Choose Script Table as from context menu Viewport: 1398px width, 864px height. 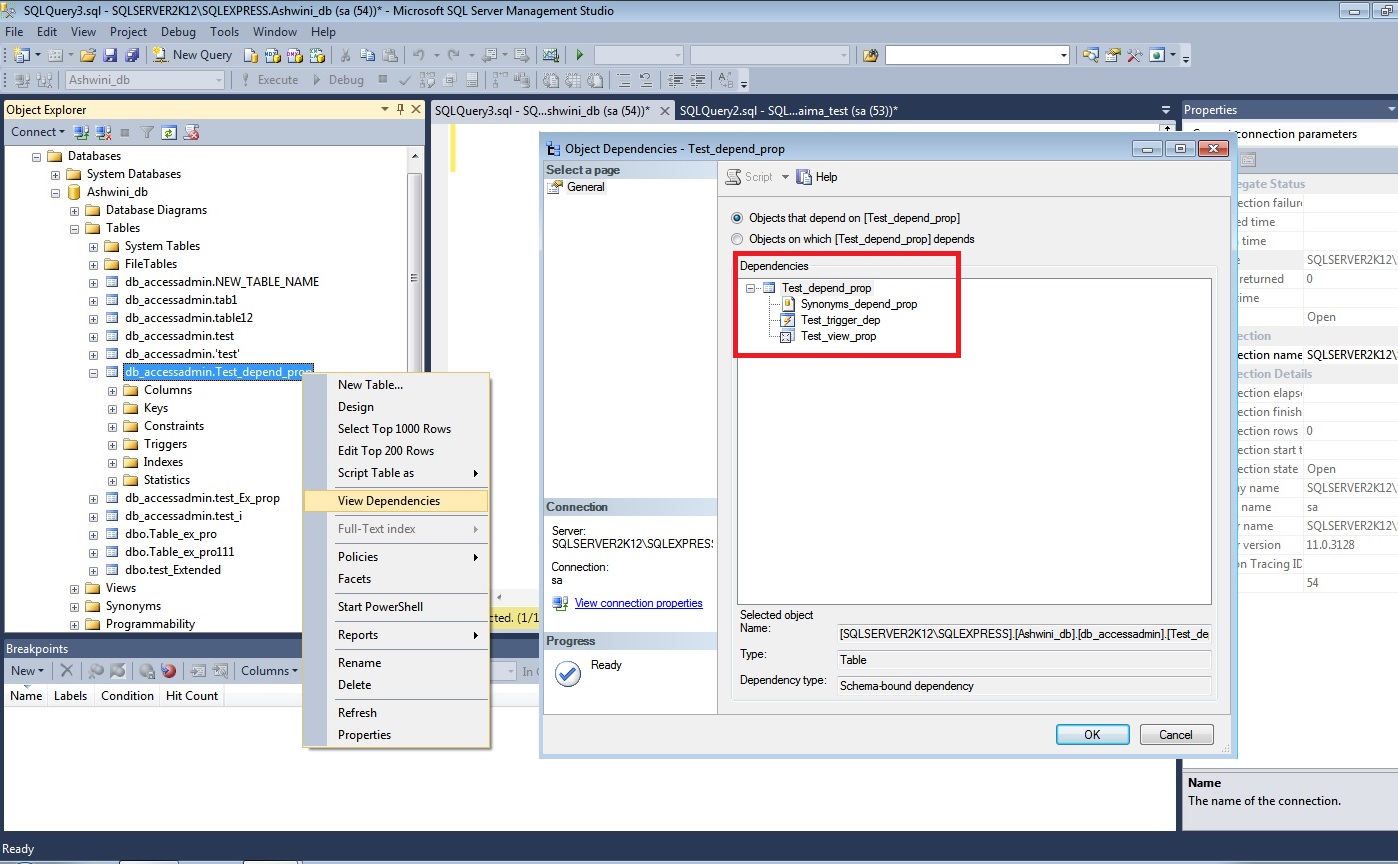pos(396,473)
